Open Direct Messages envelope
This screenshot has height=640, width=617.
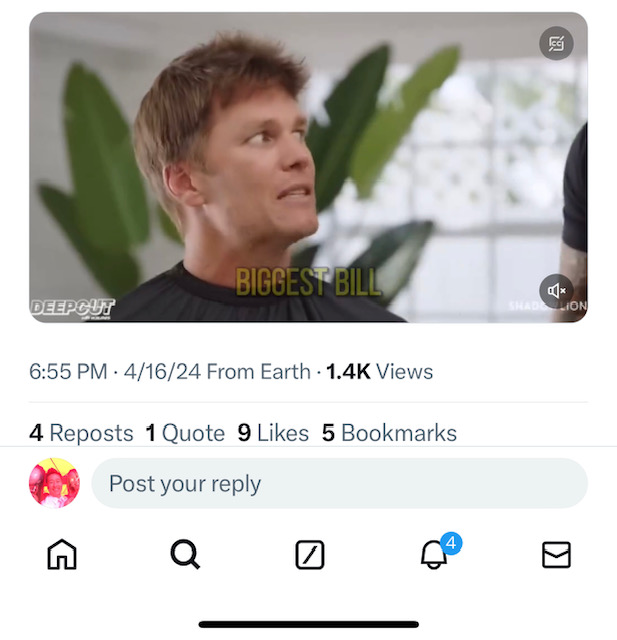tap(556, 555)
